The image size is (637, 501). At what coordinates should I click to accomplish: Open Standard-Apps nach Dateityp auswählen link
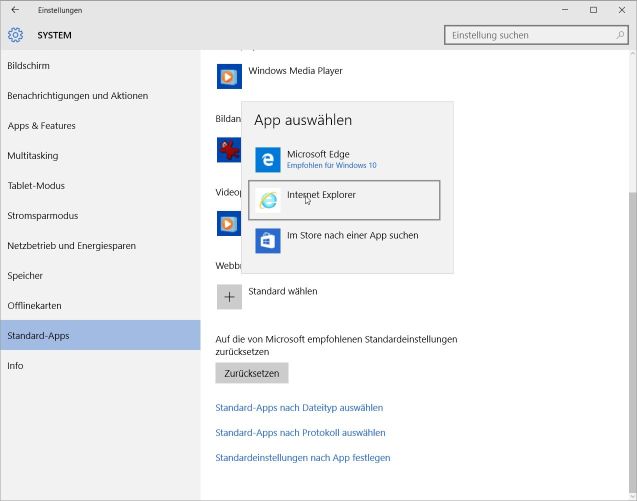[x=299, y=408]
